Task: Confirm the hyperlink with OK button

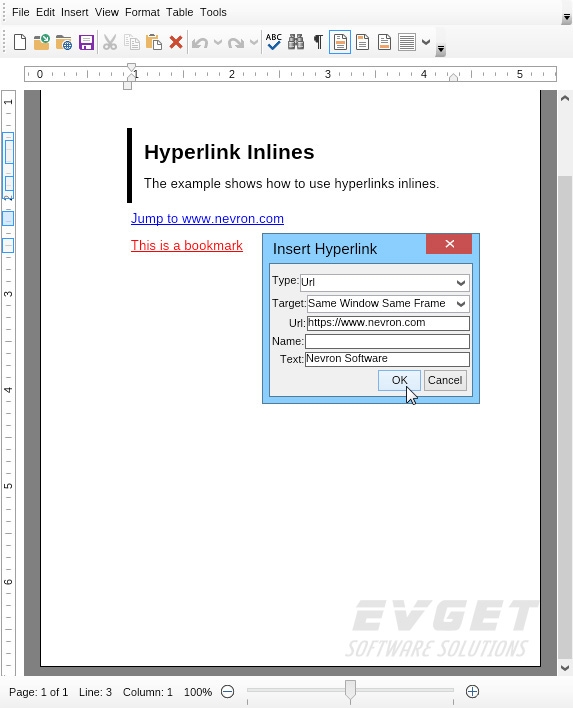Action: (399, 380)
